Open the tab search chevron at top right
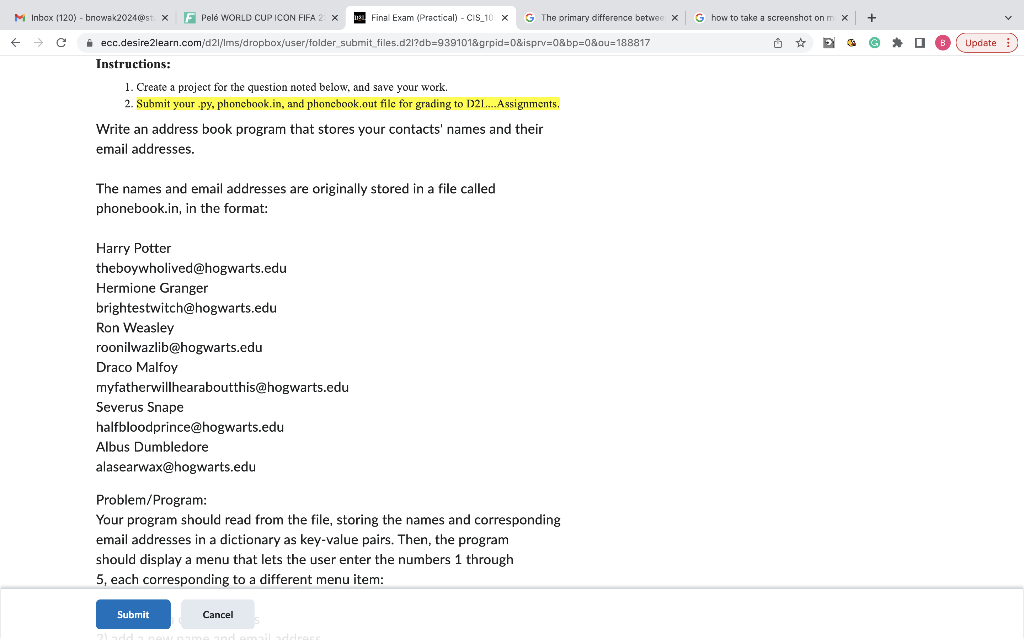 [1009, 17]
